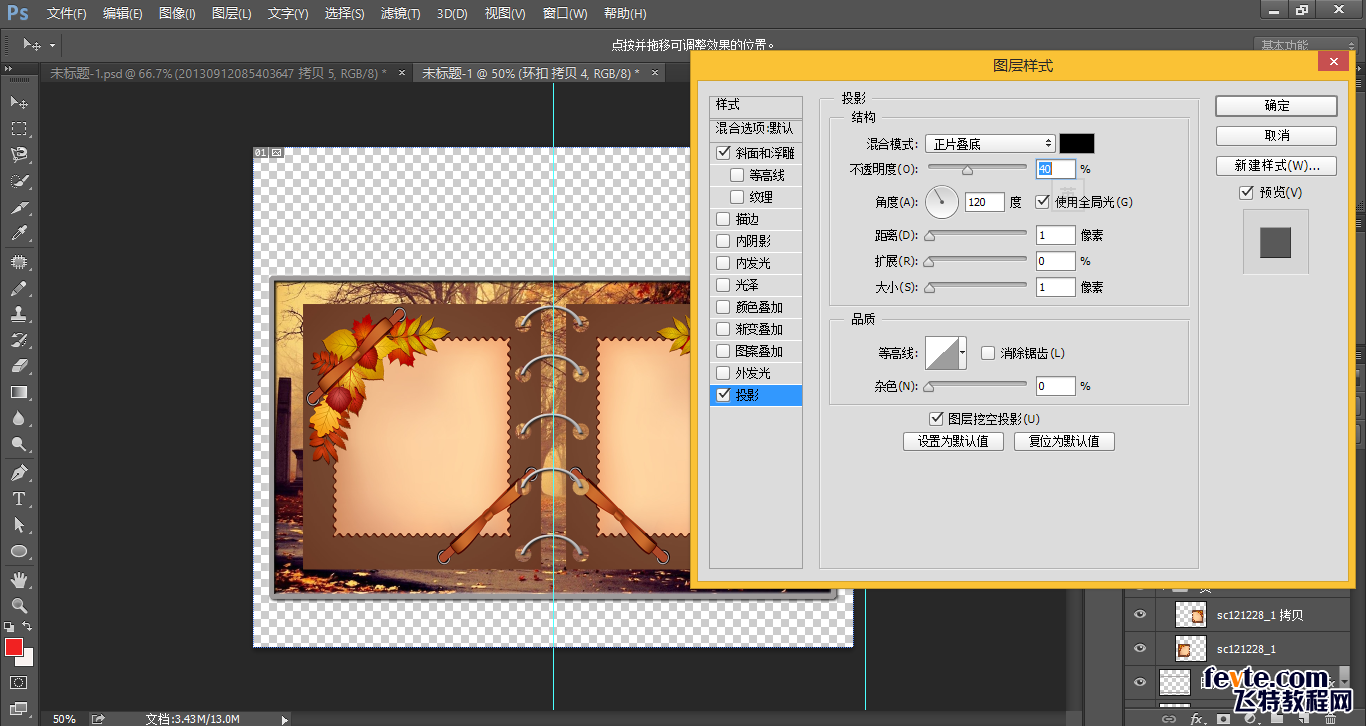Select the Ellipse shape tool
Viewport: 1366px width, 726px height.
coord(19,551)
